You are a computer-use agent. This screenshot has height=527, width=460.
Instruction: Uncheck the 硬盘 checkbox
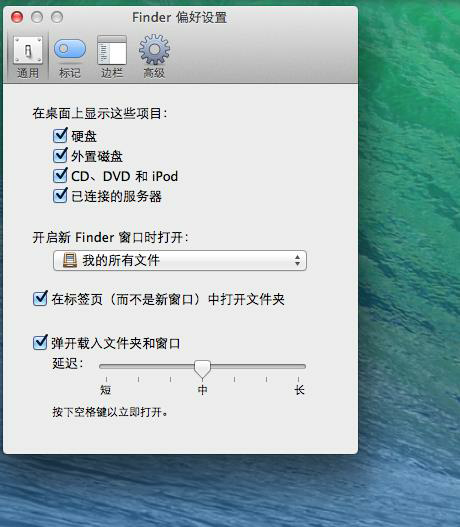(x=60, y=135)
